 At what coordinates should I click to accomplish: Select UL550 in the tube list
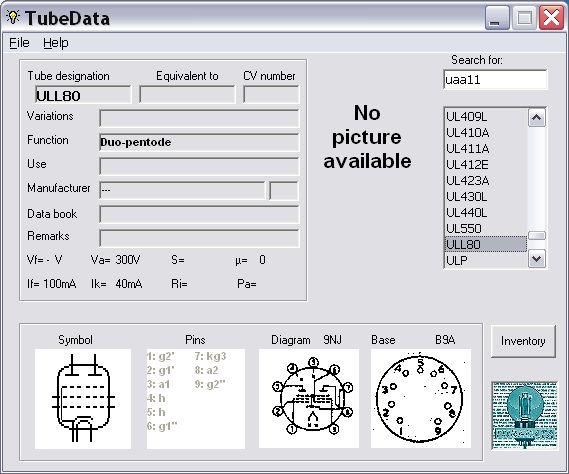(486, 229)
